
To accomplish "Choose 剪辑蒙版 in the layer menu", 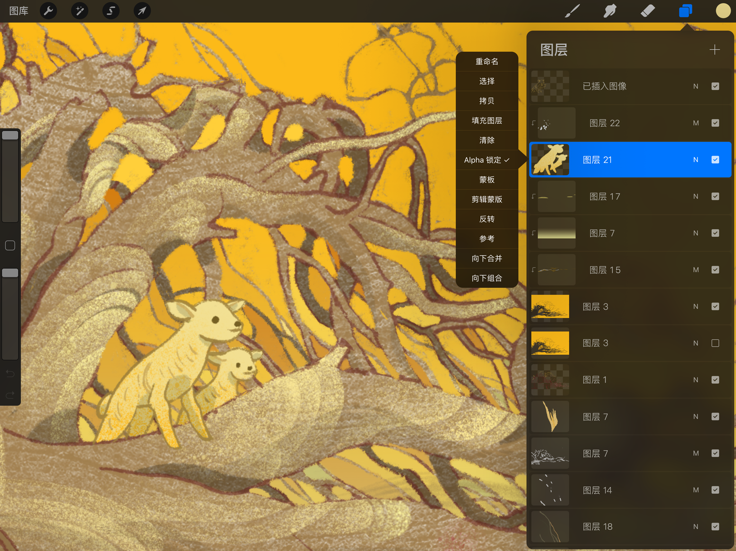I will 487,199.
